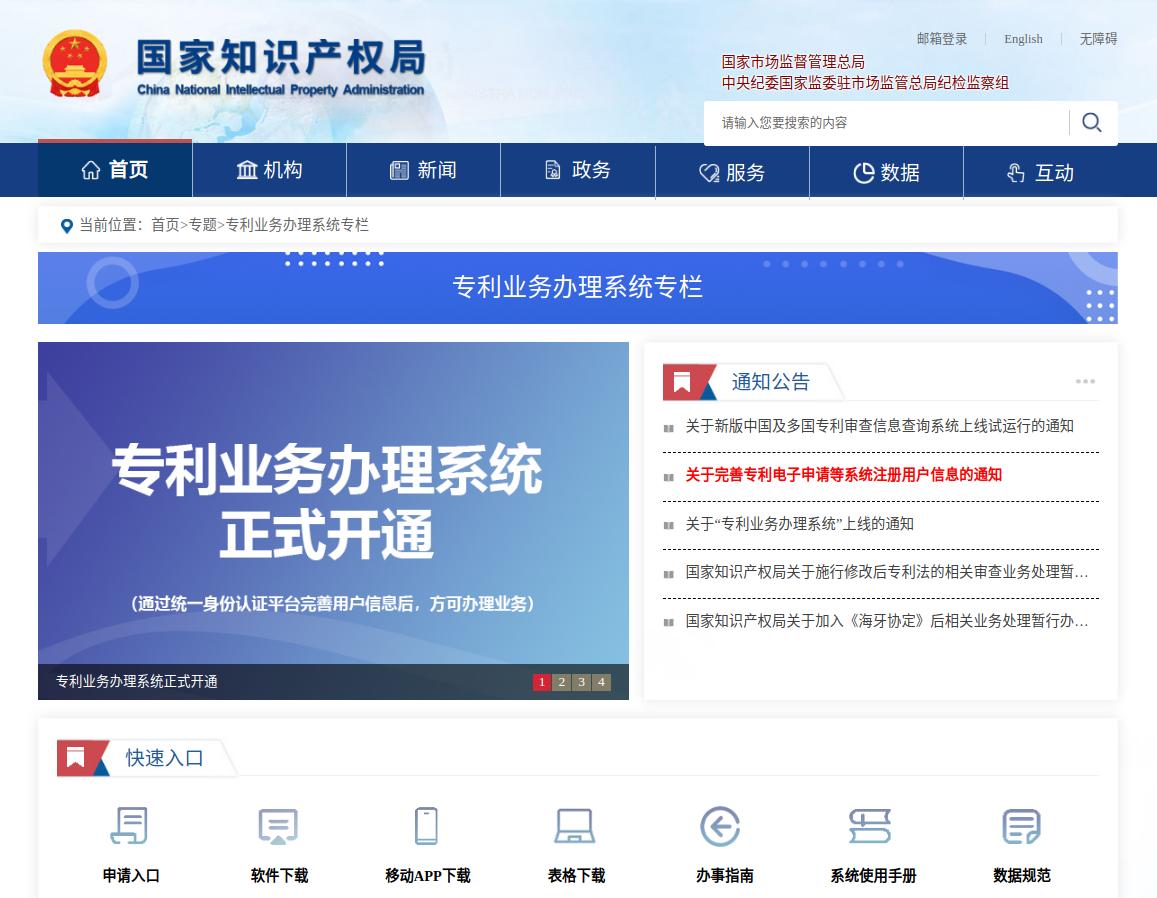Click the 邮箱登录 link

pyautogui.click(x=942, y=39)
